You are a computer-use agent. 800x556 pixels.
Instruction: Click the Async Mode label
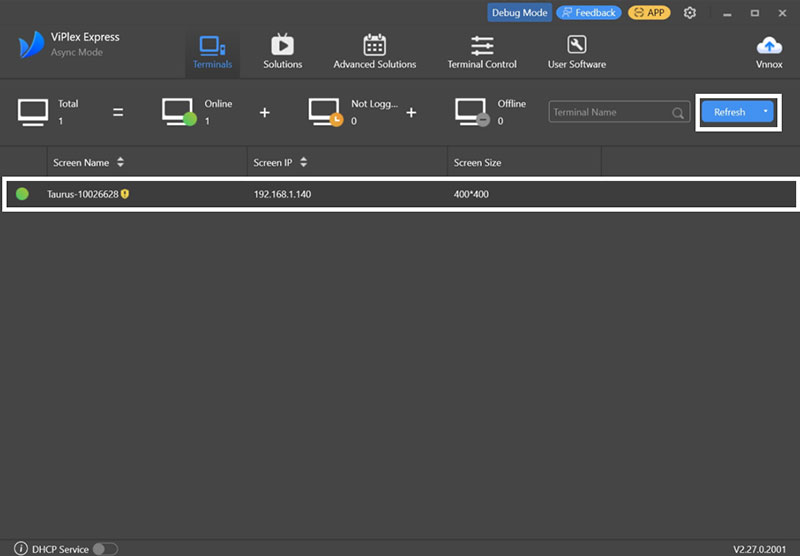point(77,52)
